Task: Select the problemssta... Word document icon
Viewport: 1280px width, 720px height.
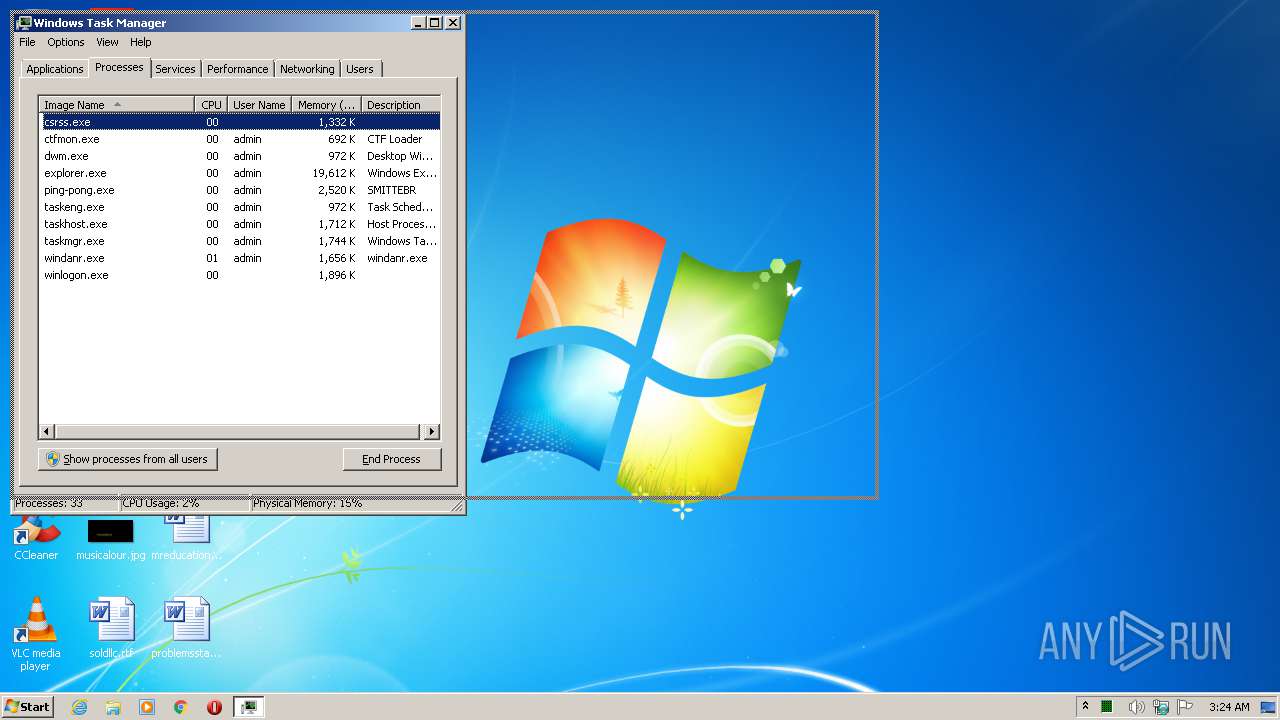Action: coord(187,628)
